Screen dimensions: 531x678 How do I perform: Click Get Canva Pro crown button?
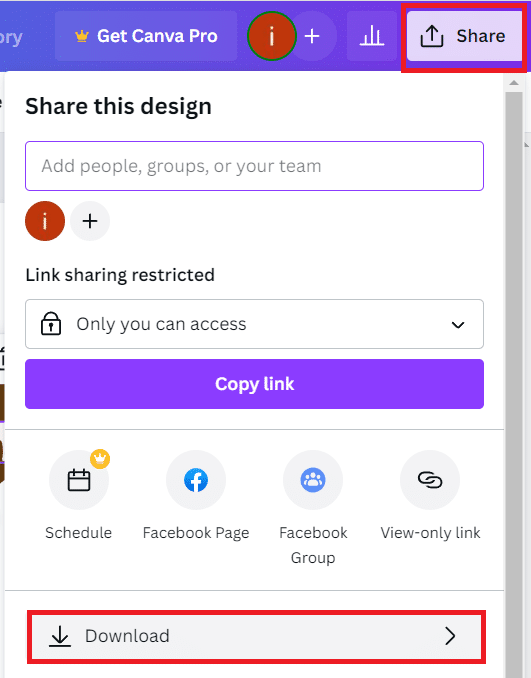coord(146,36)
